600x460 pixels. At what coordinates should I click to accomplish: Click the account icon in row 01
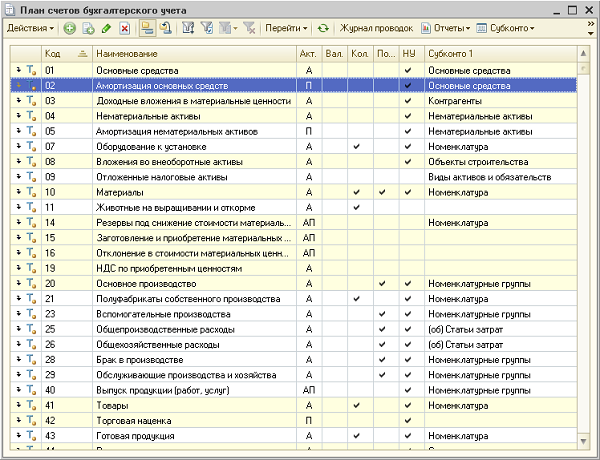(31, 70)
